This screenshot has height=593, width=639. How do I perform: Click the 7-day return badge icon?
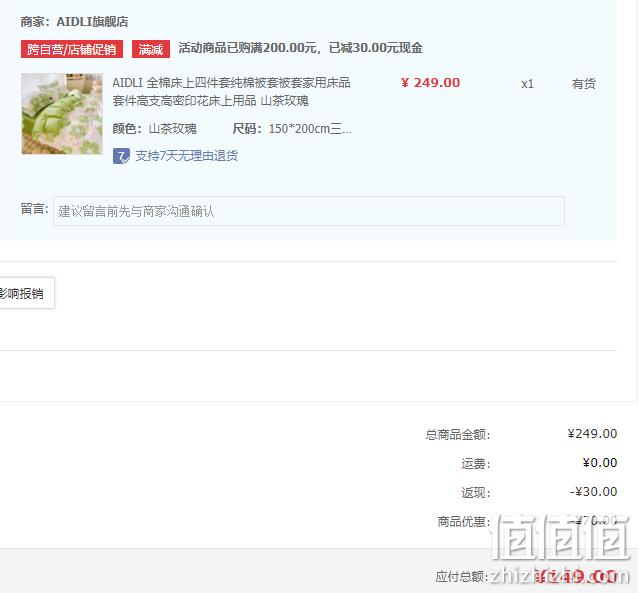121,156
